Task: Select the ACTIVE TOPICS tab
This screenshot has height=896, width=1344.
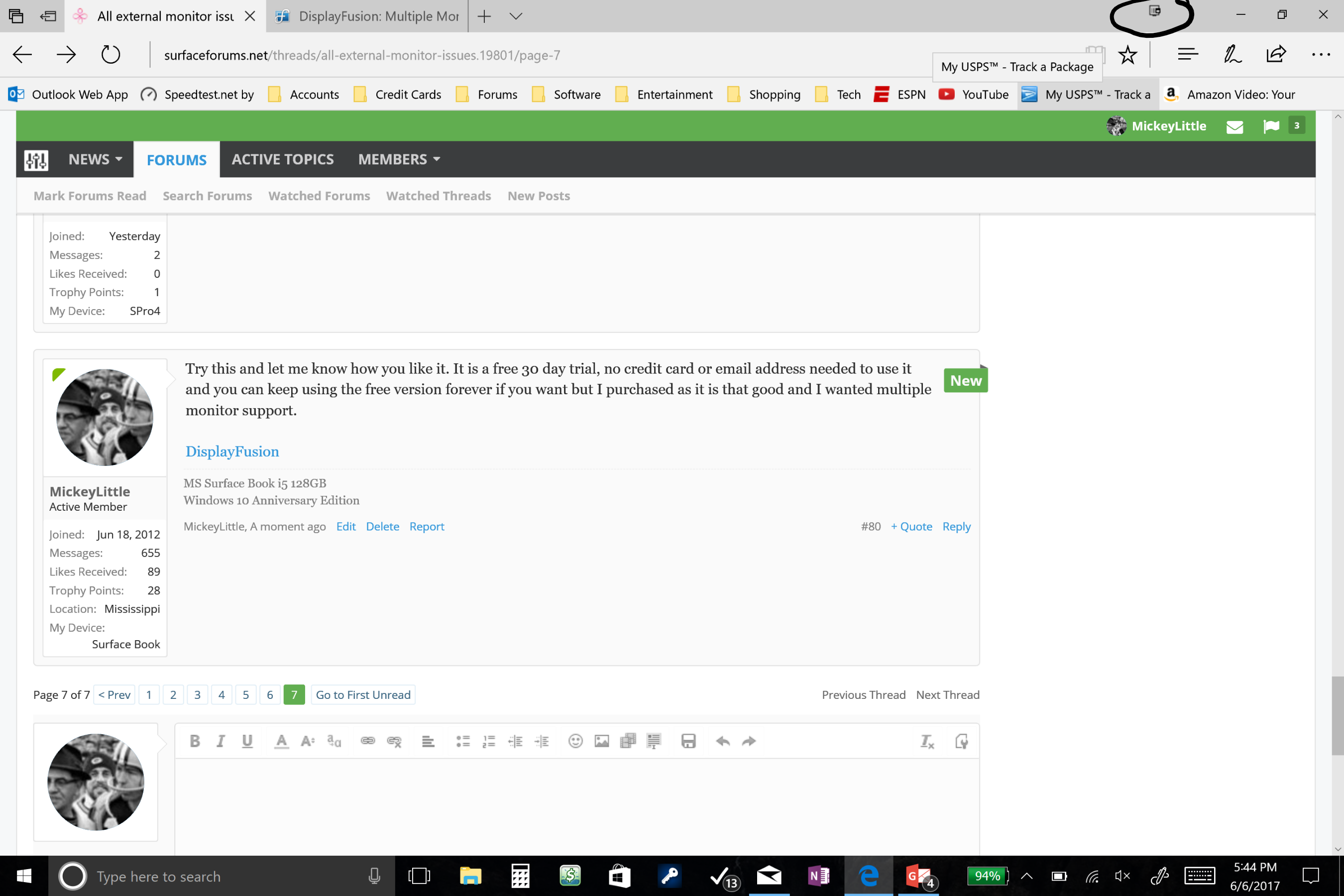Action: pyautogui.click(x=283, y=159)
